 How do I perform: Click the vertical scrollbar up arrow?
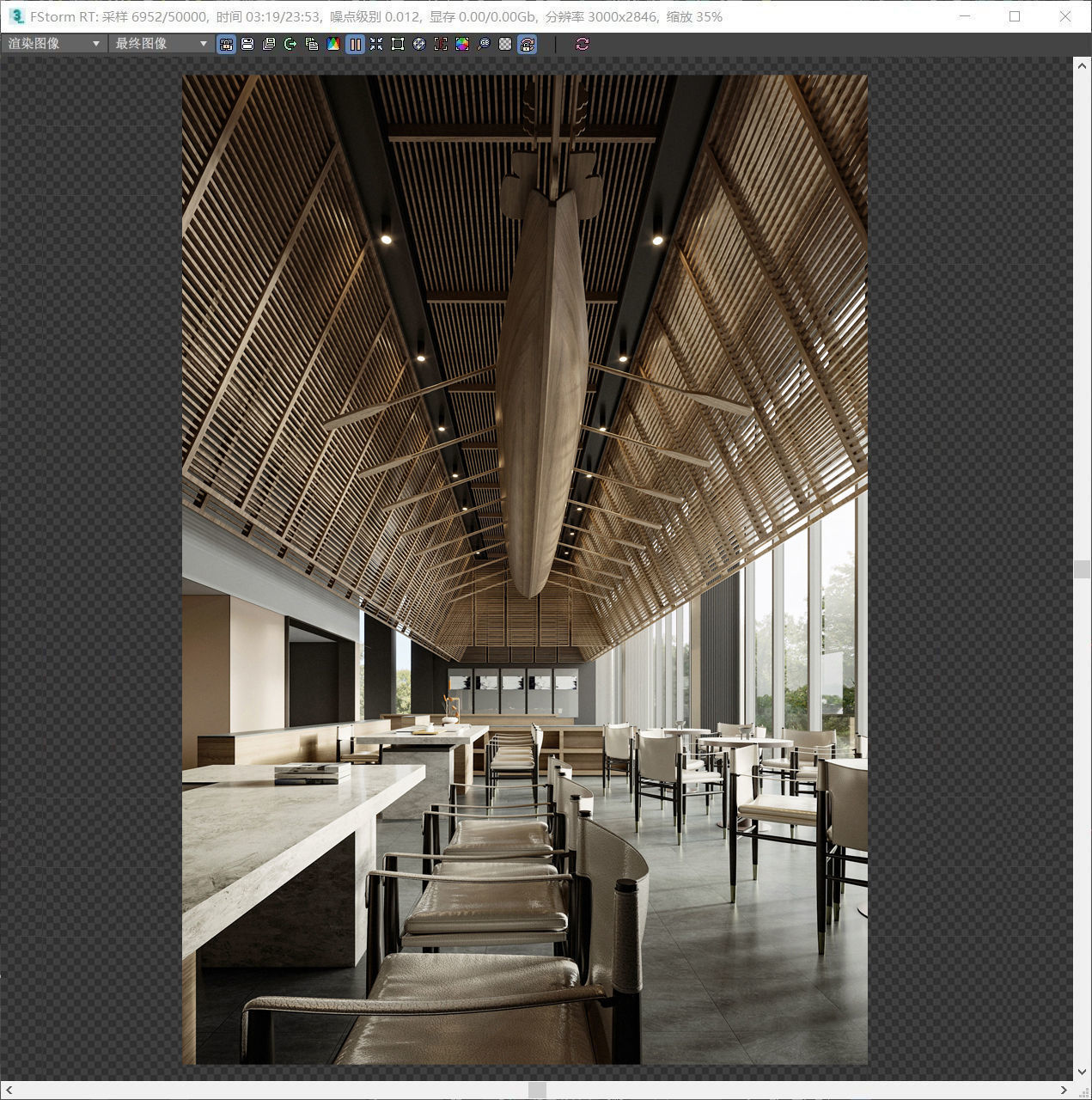[1082, 65]
